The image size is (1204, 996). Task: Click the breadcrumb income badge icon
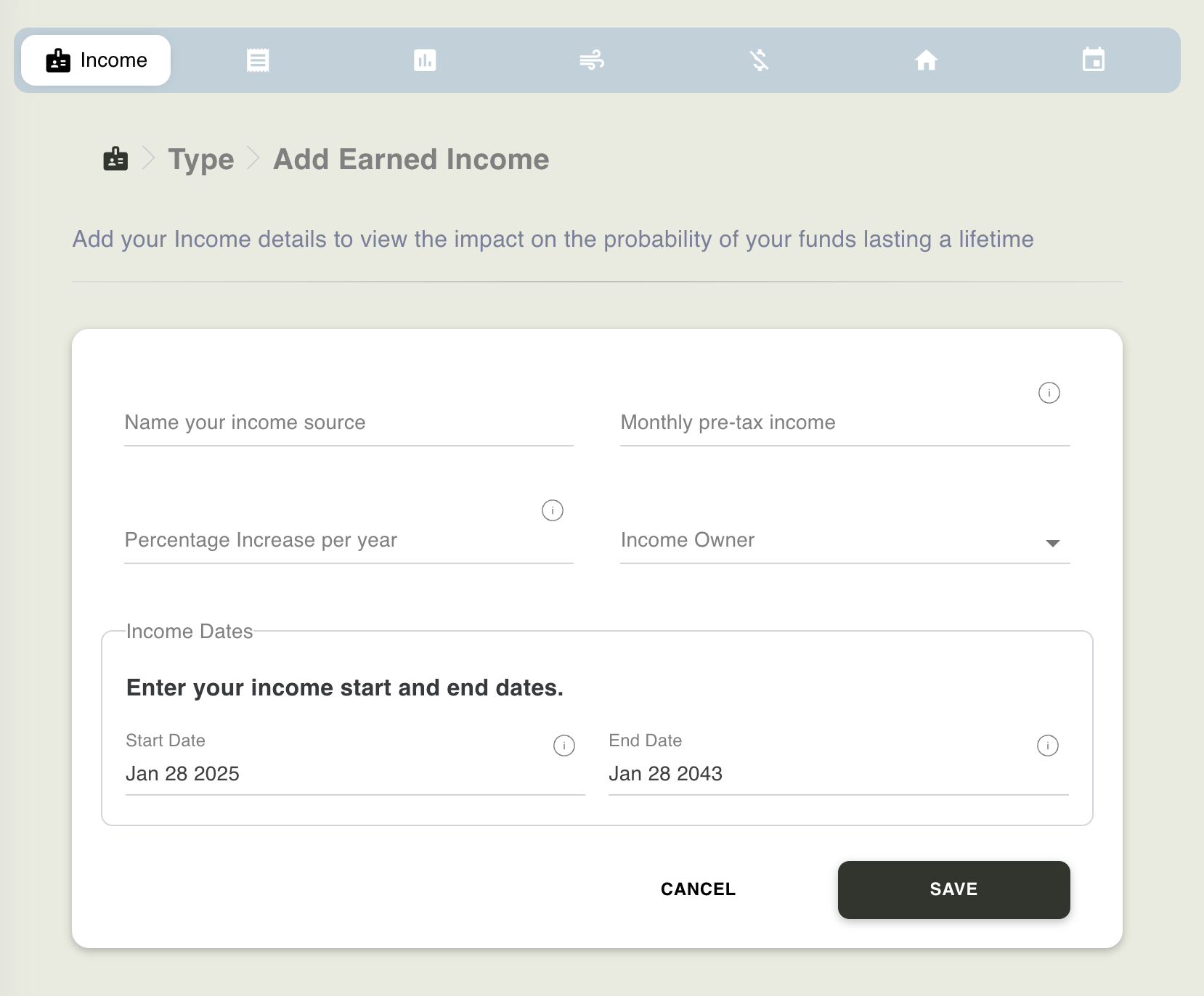click(x=115, y=158)
